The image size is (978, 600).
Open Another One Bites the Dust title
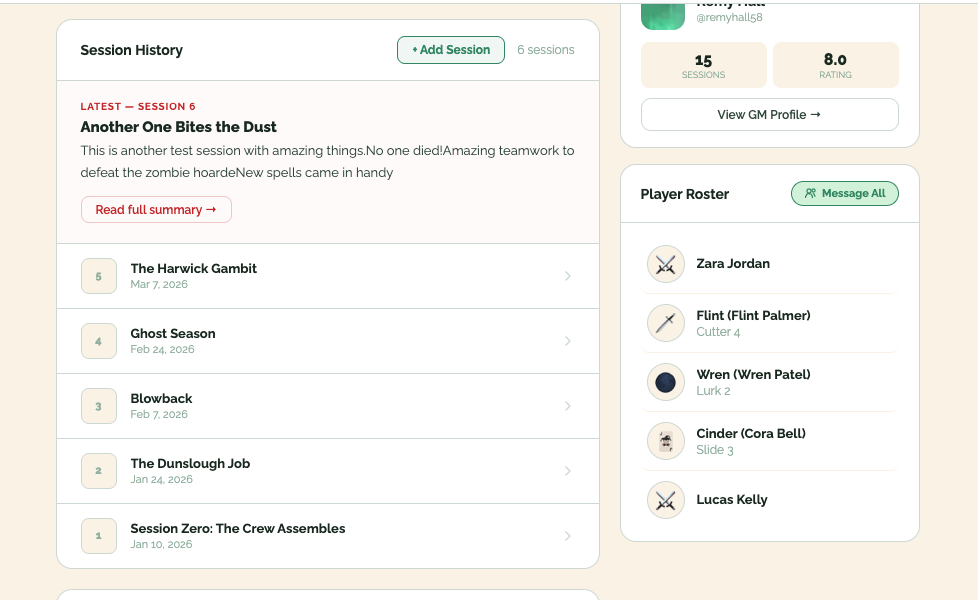pyautogui.click(x=178, y=127)
